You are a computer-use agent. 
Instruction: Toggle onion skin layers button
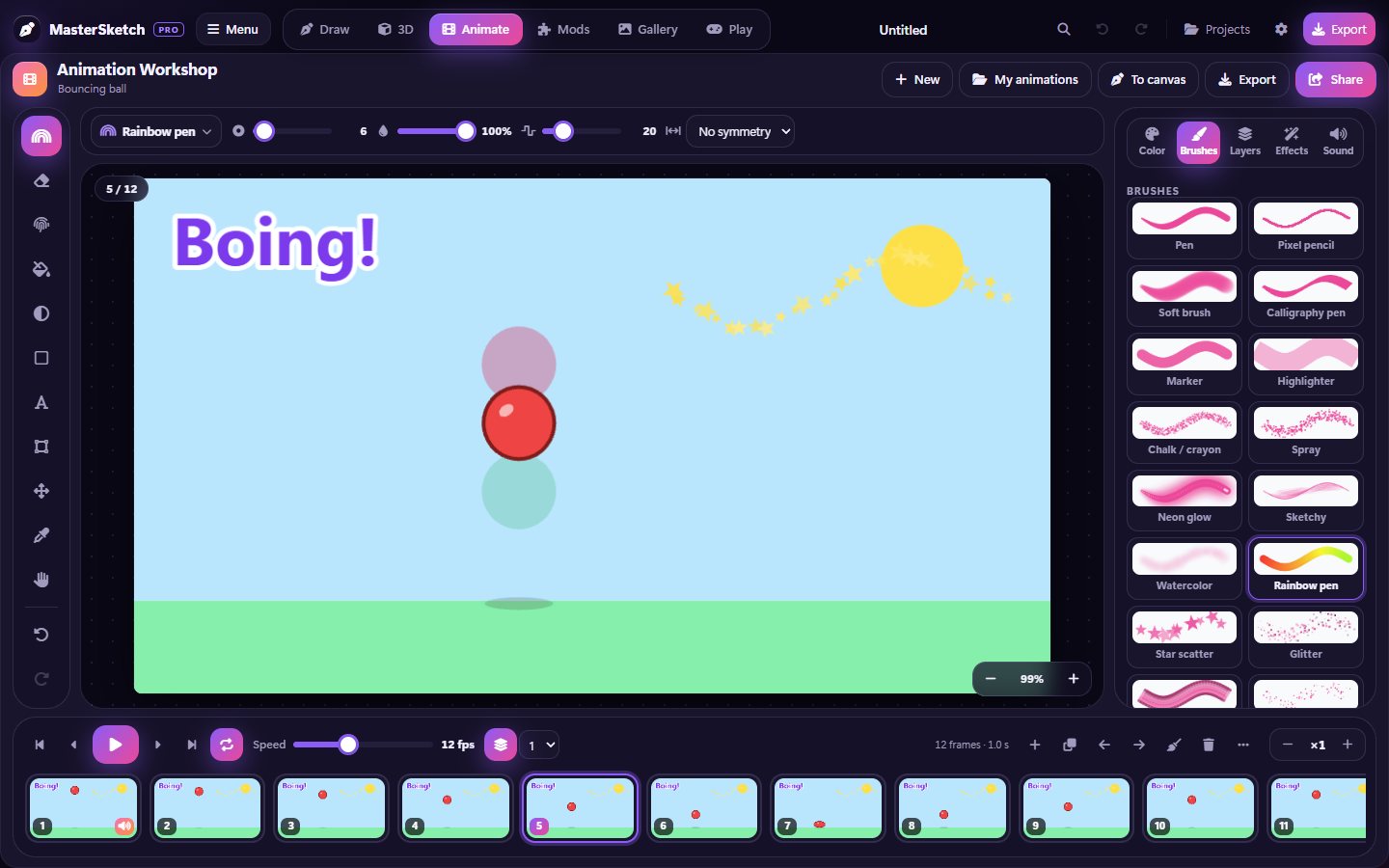[x=501, y=745]
